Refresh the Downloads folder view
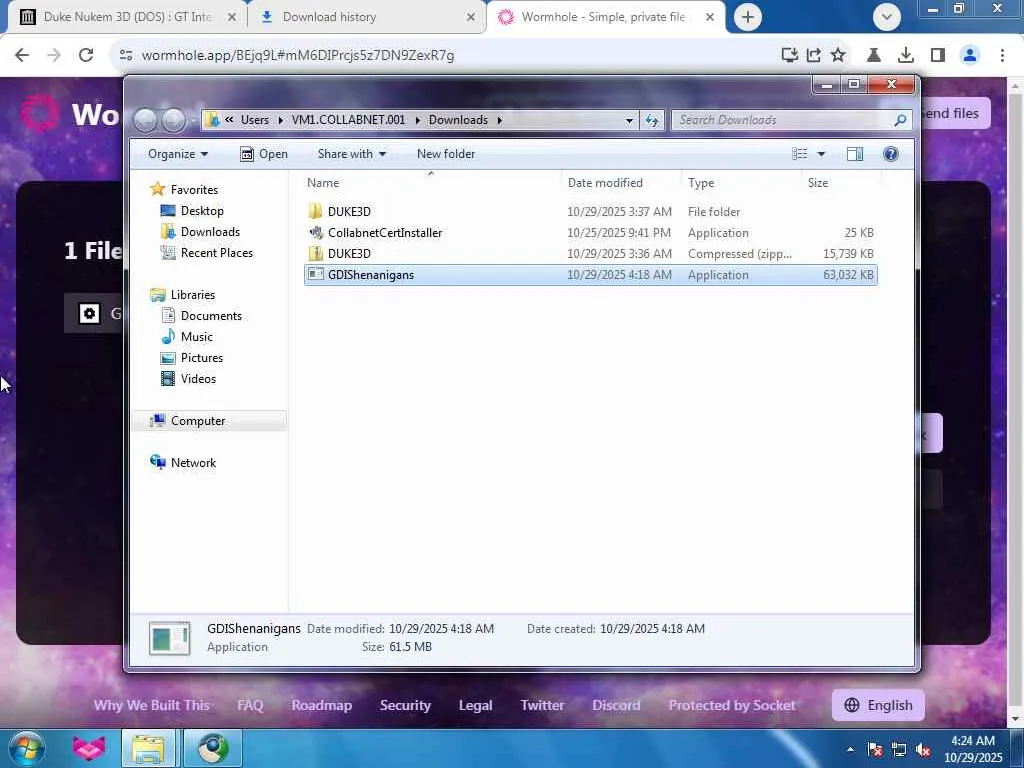Viewport: 1024px width, 768px height. (652, 120)
